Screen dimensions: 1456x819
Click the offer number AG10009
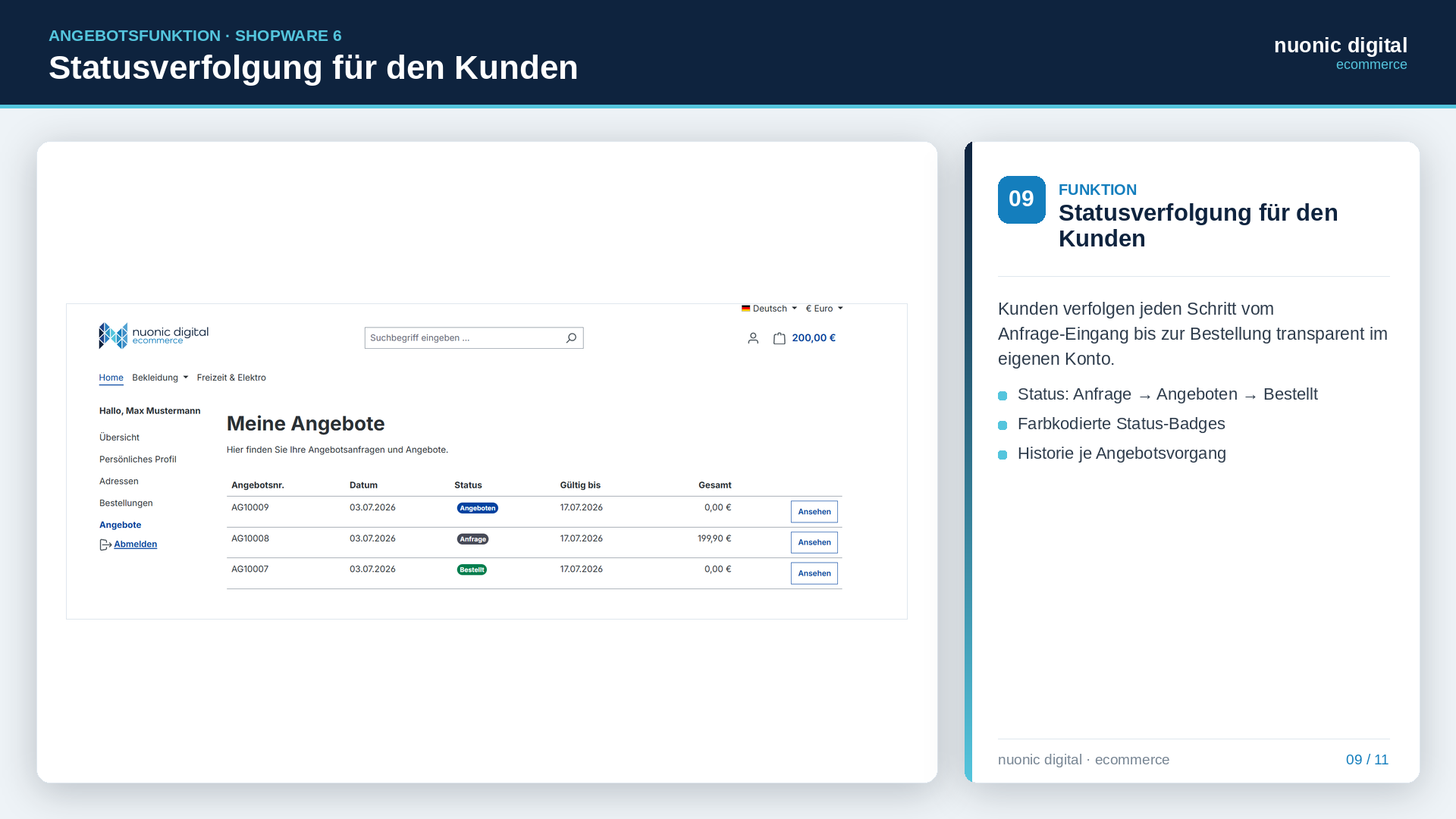[x=250, y=507]
